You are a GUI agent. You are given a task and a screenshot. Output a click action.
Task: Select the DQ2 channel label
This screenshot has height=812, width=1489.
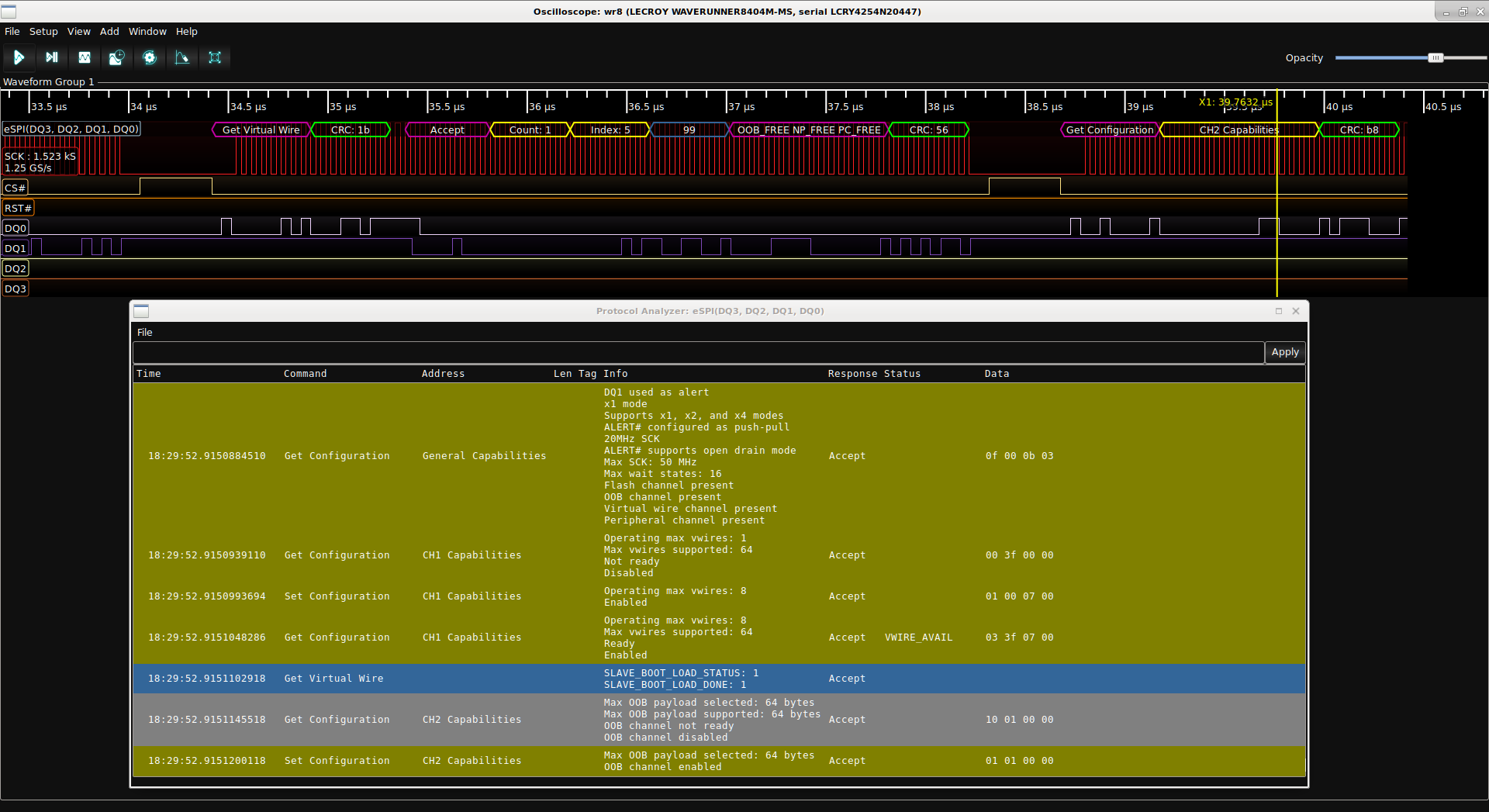point(16,268)
